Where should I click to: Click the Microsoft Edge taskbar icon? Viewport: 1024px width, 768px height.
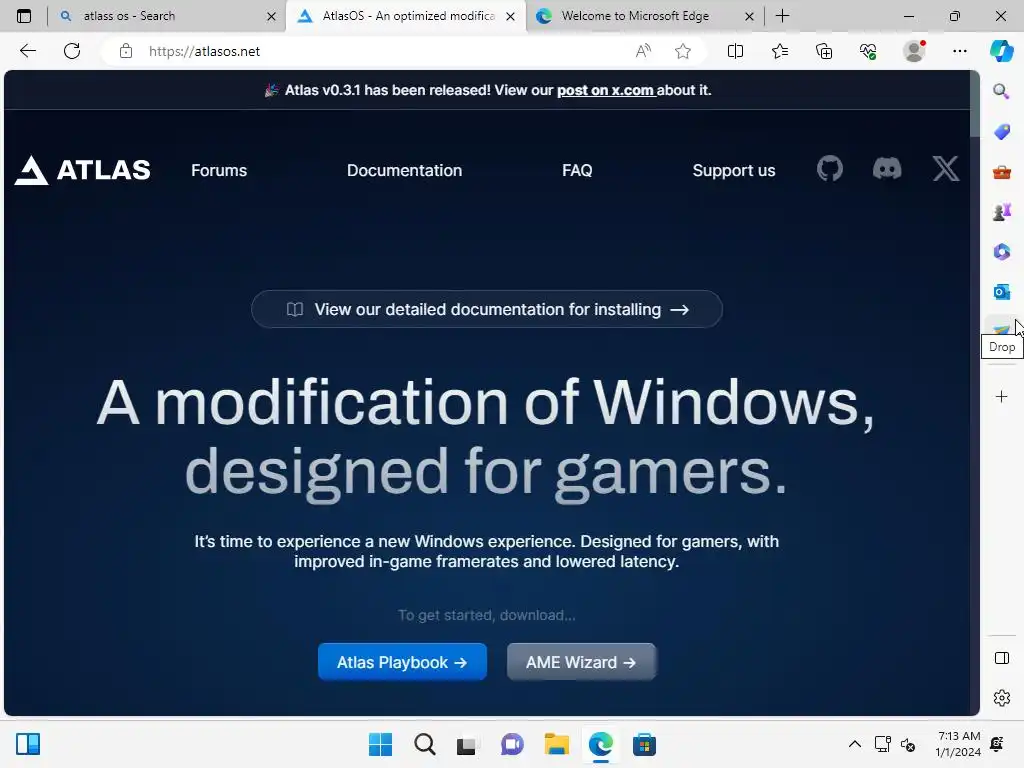[600, 744]
